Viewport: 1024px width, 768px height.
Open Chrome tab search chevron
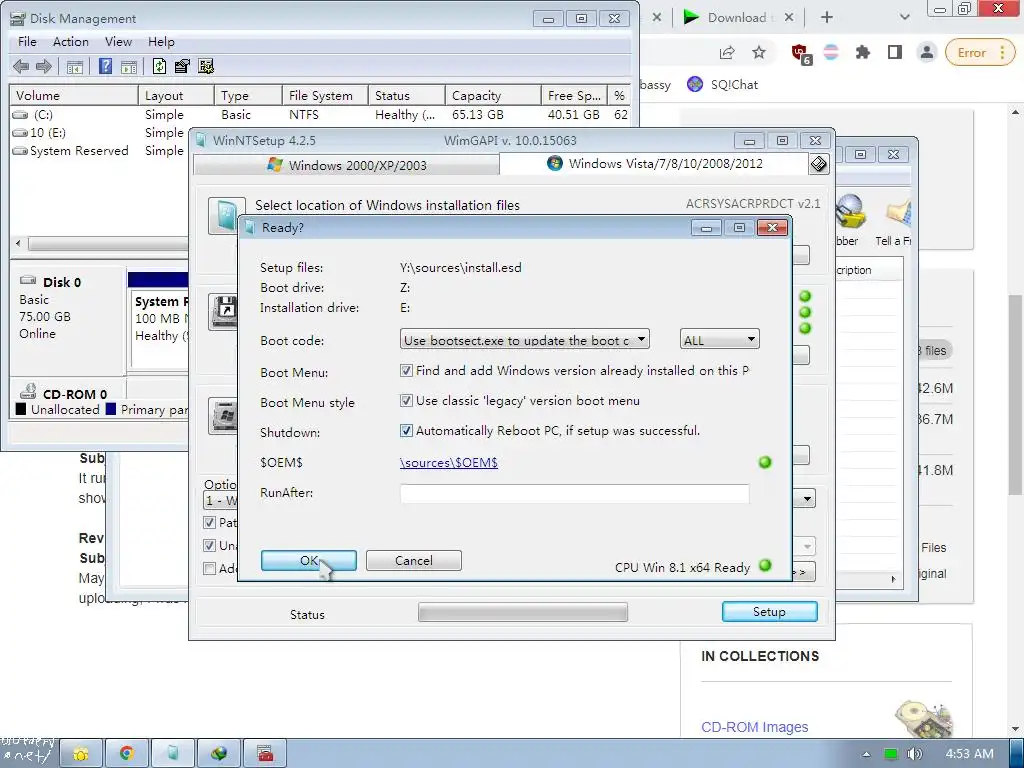[x=904, y=18]
